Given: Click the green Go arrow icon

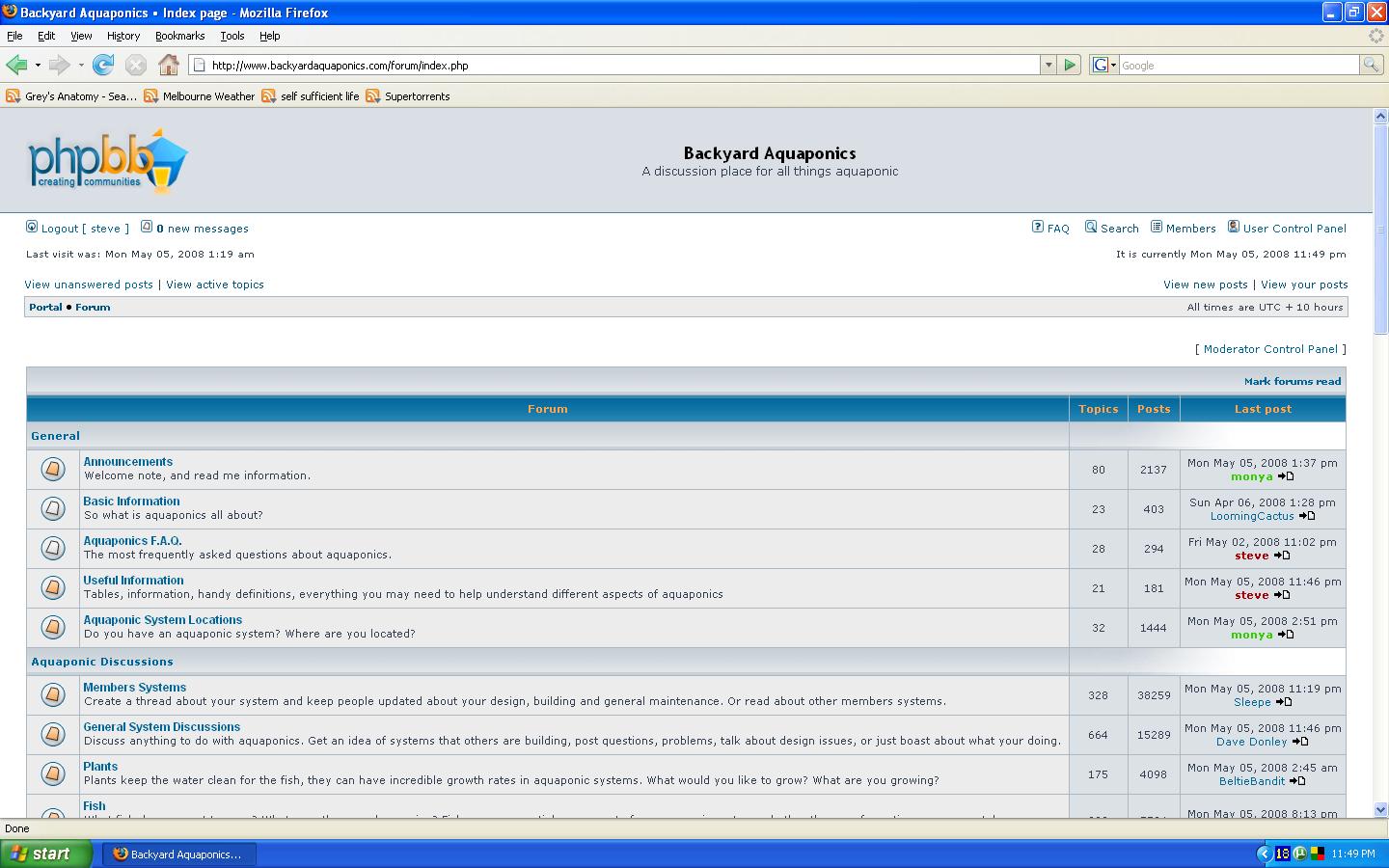Looking at the screenshot, I should pos(1069,65).
